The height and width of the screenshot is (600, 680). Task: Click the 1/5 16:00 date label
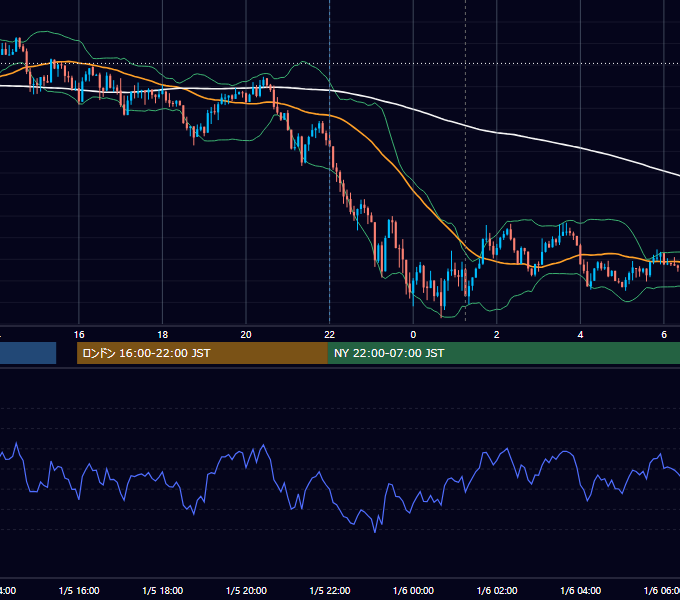79,591
